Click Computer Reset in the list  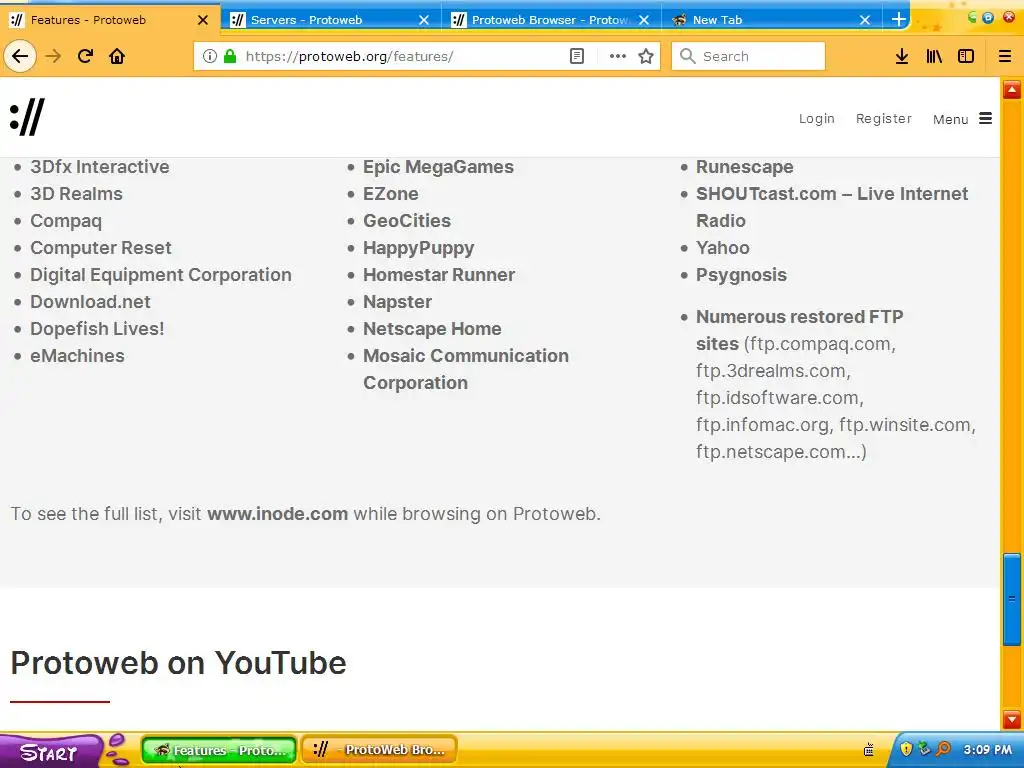101,248
